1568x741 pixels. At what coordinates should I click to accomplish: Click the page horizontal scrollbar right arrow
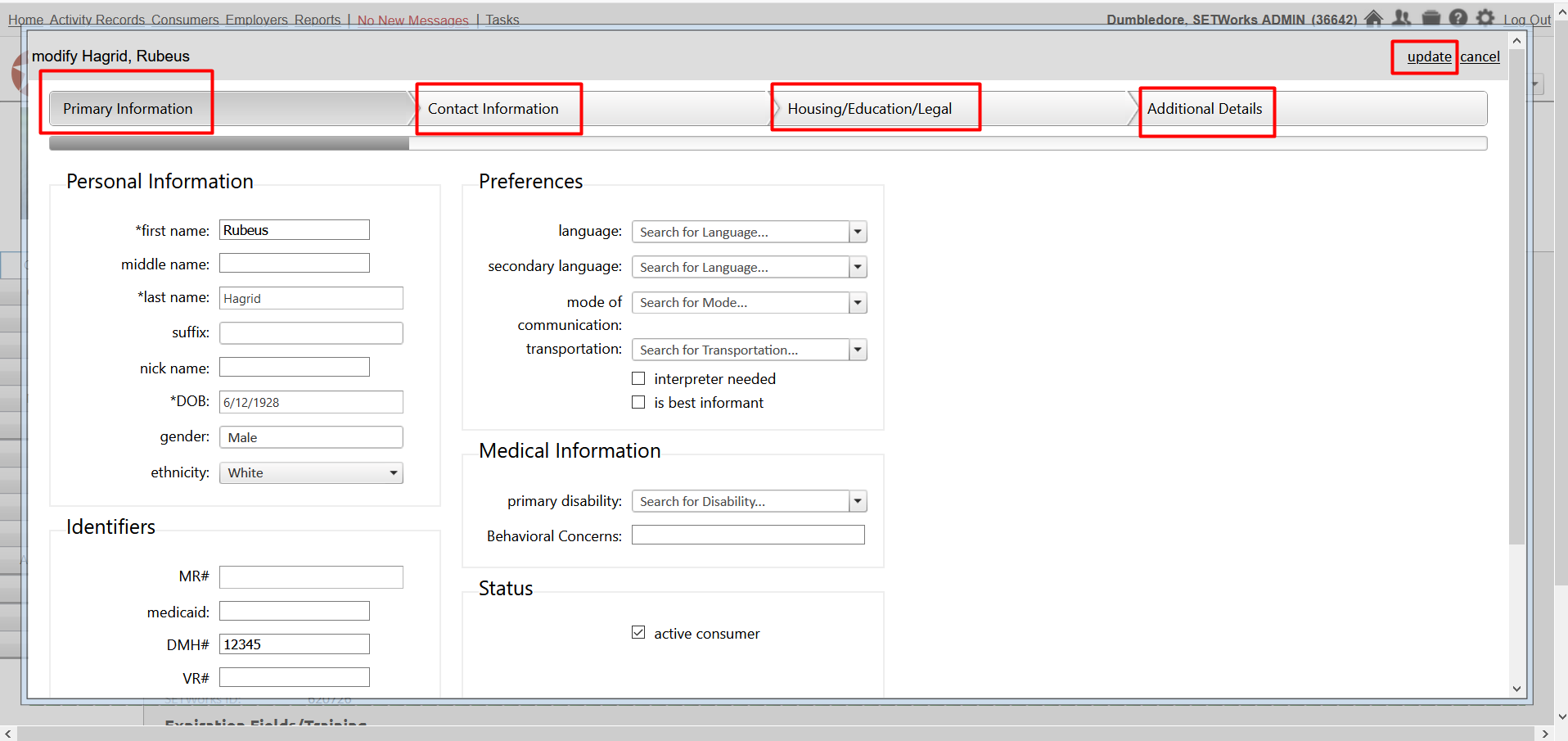click(1545, 734)
